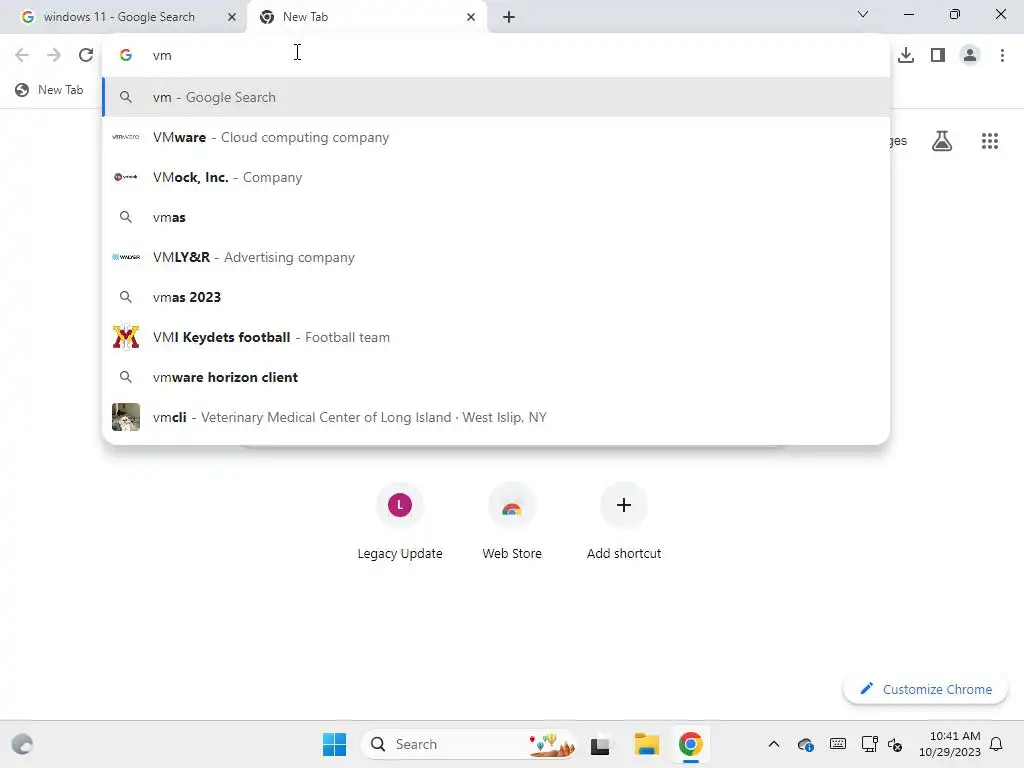
Task: Open Customize Chrome
Action: (x=925, y=689)
